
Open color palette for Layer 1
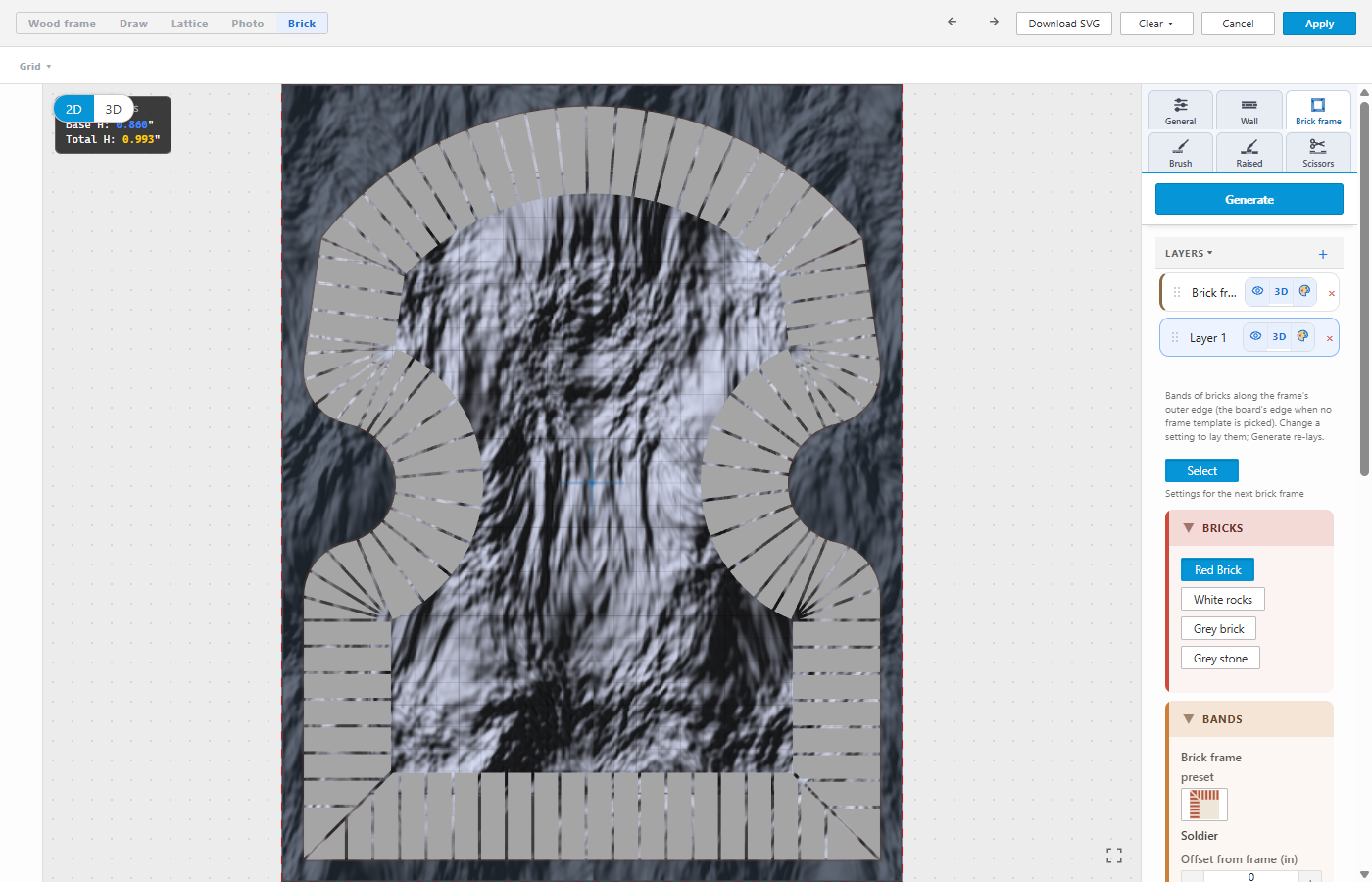coord(1302,336)
